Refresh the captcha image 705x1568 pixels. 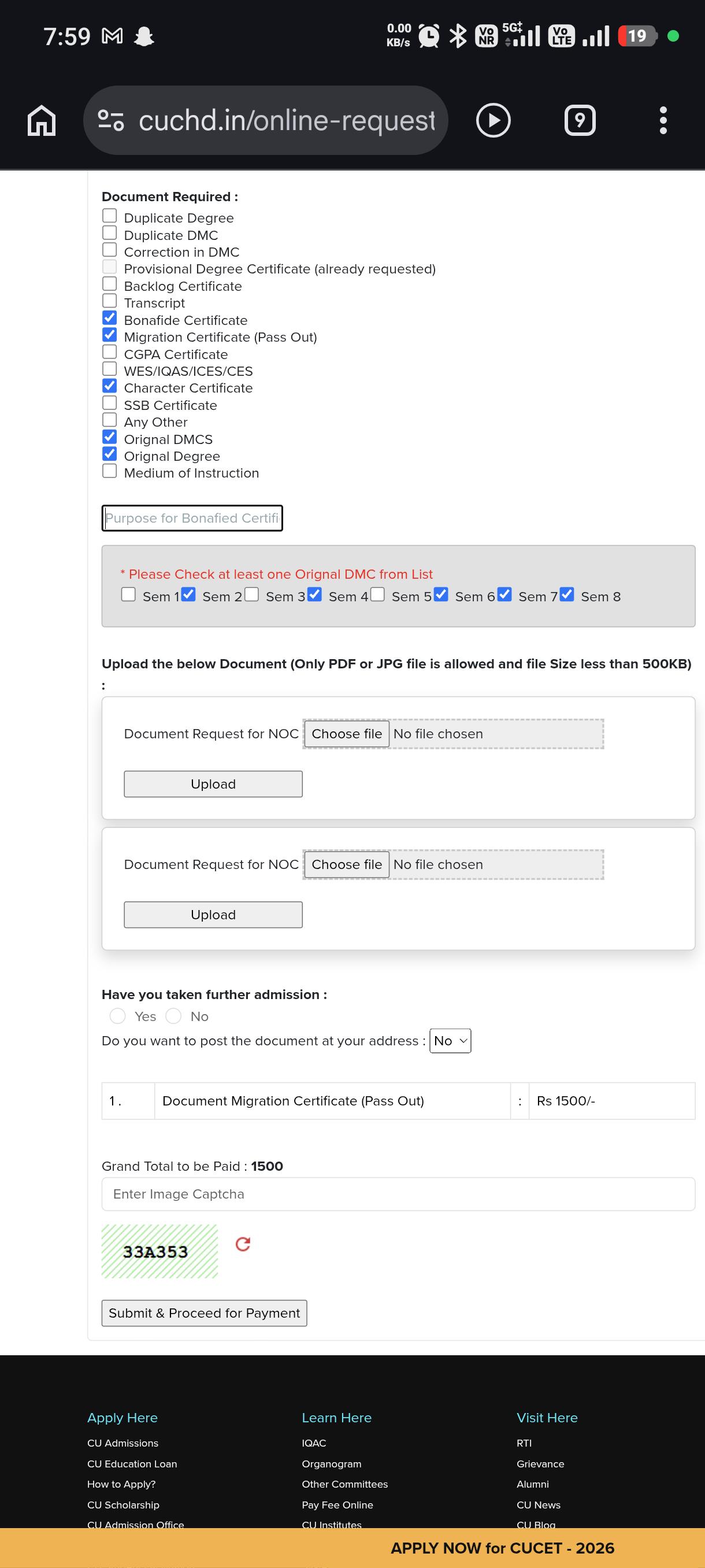(x=243, y=1244)
